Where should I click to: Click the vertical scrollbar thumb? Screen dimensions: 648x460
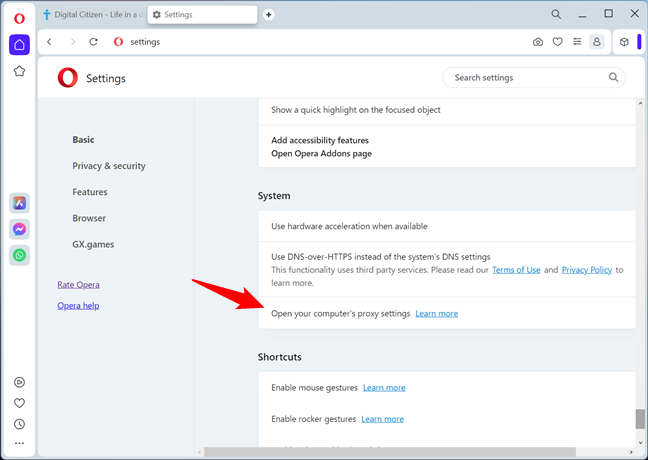[x=640, y=419]
